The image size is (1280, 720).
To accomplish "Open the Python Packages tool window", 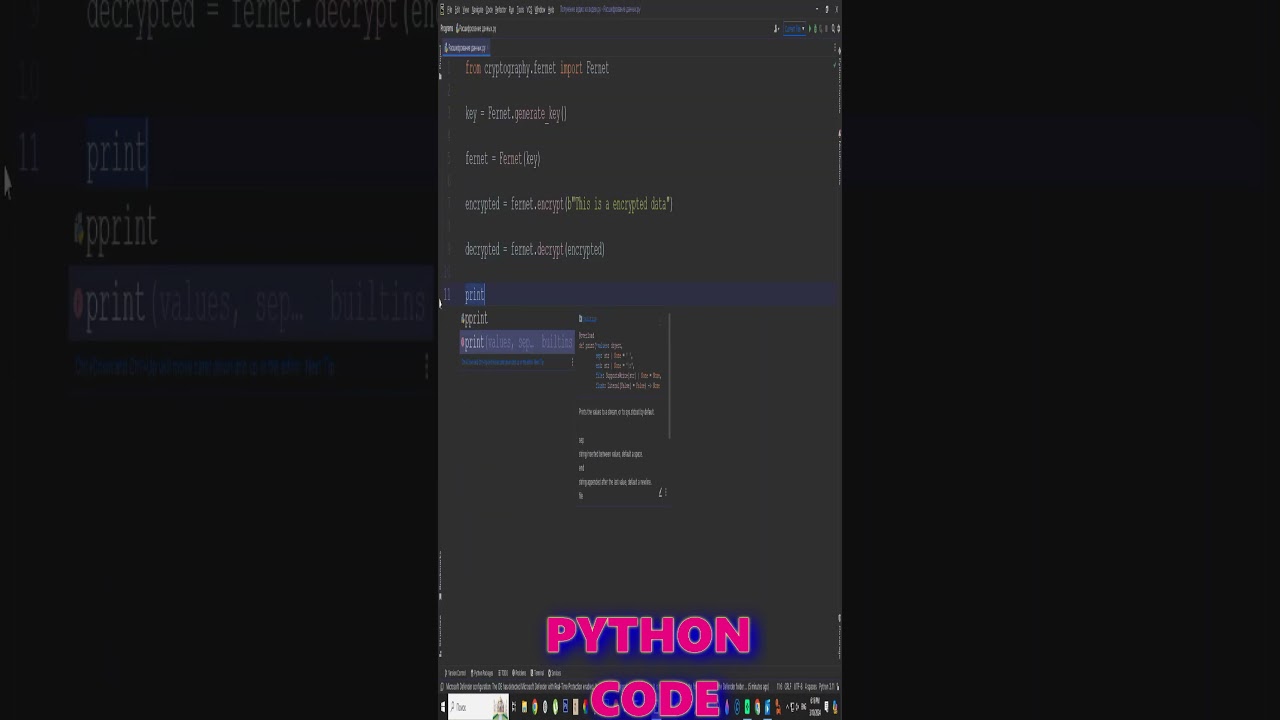I will coord(482,673).
